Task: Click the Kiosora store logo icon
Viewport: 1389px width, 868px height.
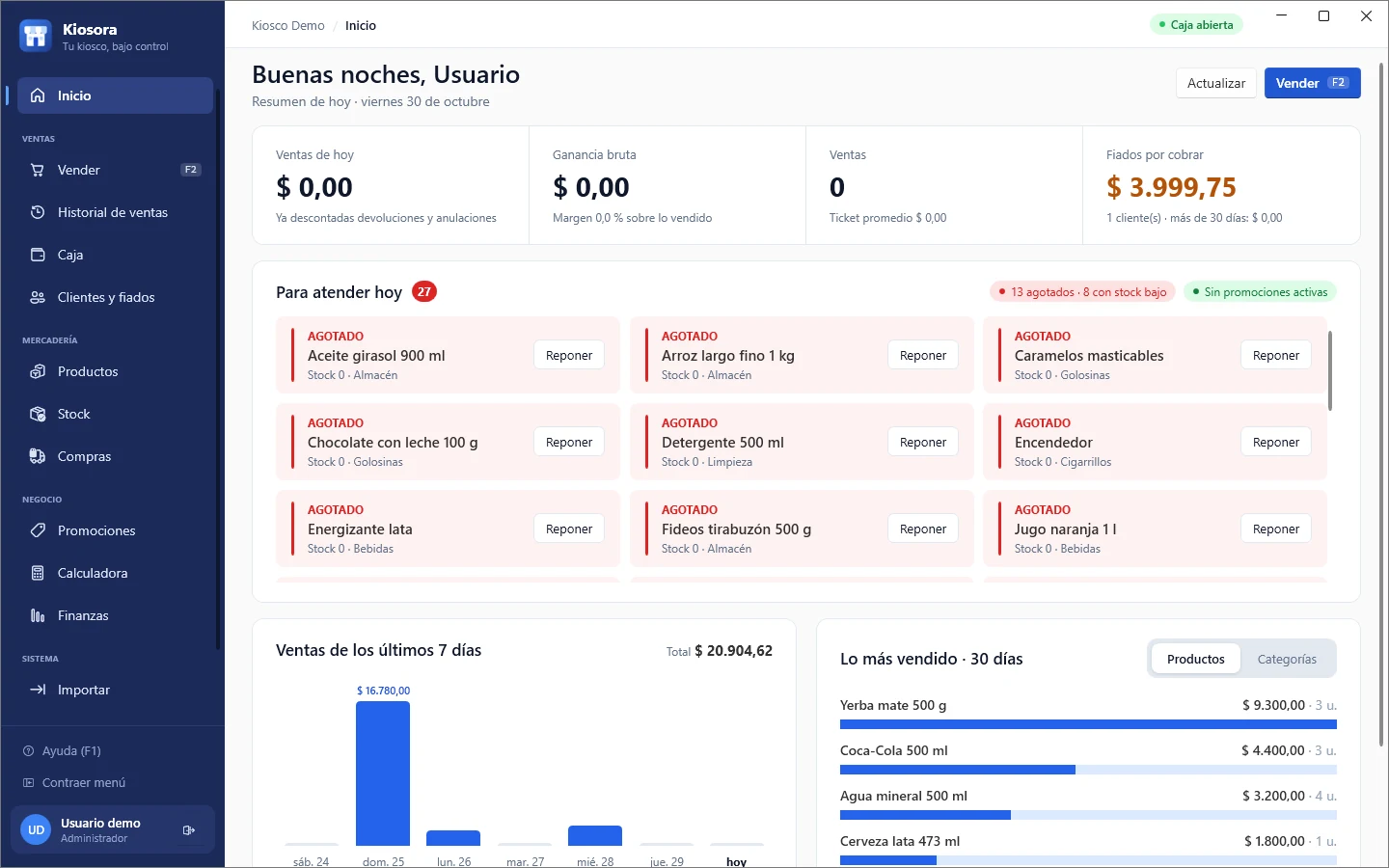Action: 36,36
